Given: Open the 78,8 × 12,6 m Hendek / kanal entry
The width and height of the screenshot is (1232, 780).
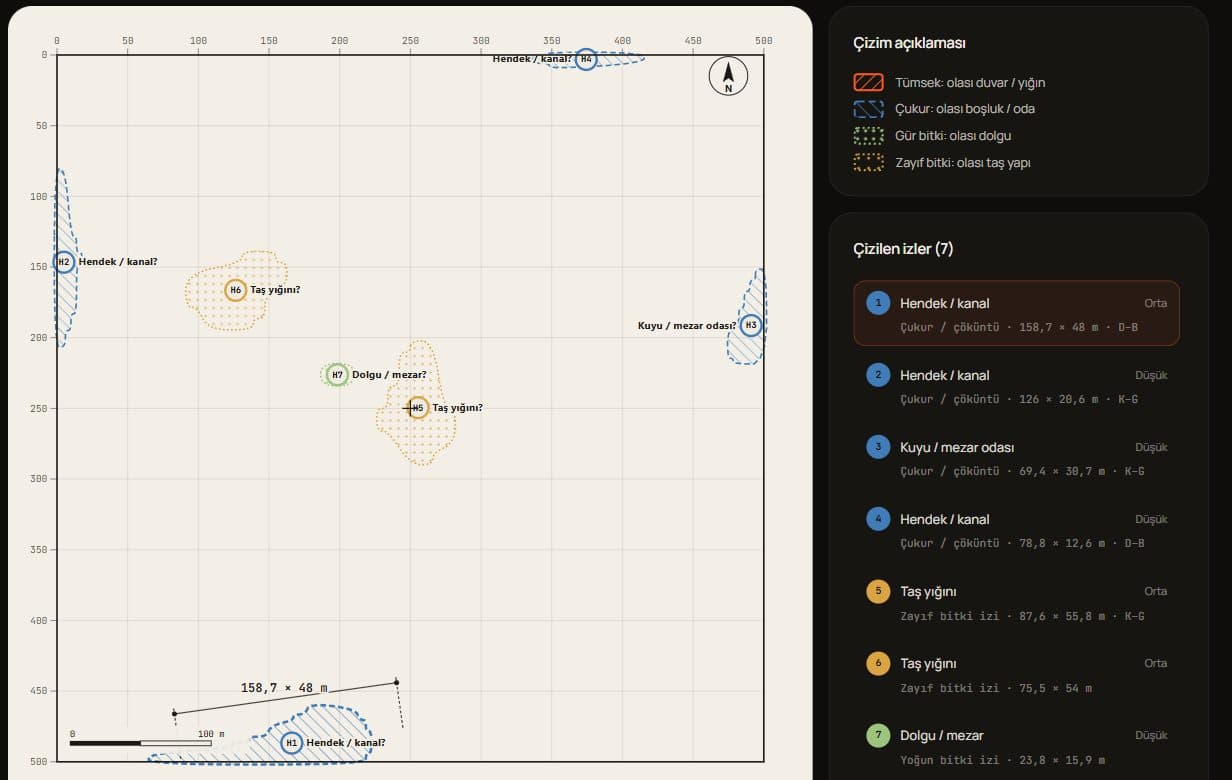Looking at the screenshot, I should (x=1016, y=529).
